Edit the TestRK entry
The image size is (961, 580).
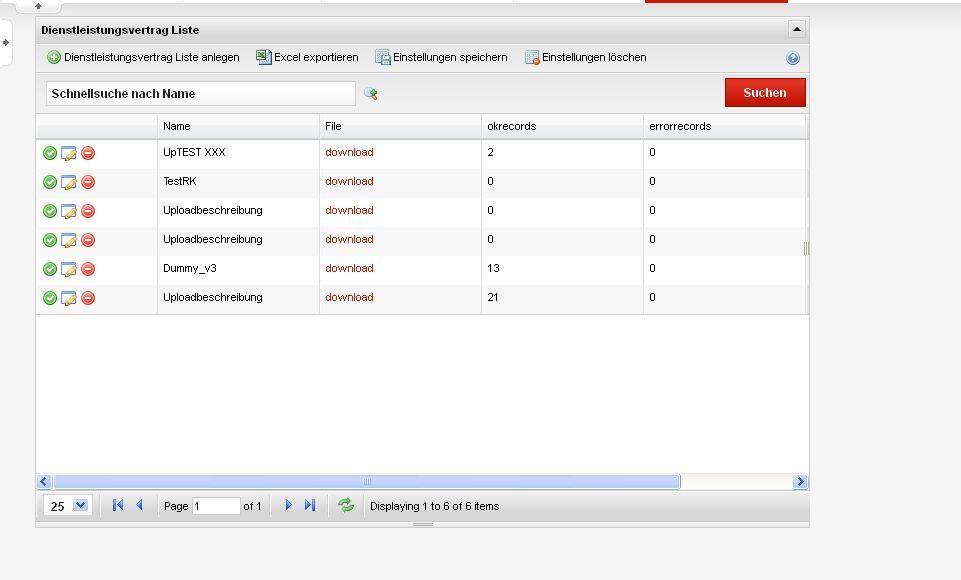[69, 182]
